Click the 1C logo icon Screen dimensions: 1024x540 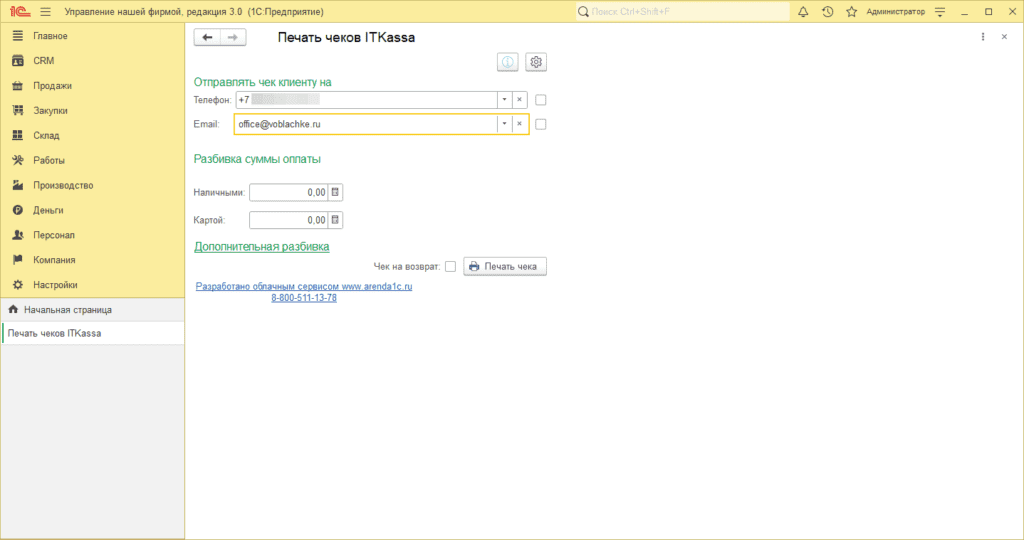coord(20,12)
